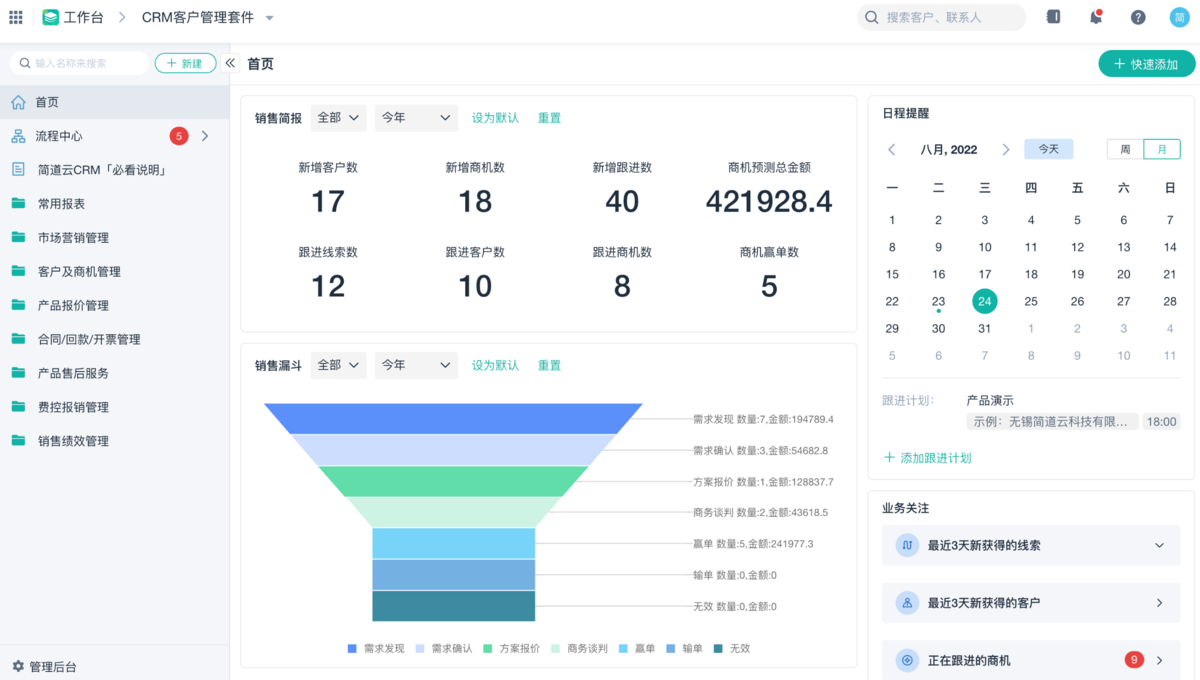Go to previous month in calendar
This screenshot has height=680, width=1200.
click(892, 150)
